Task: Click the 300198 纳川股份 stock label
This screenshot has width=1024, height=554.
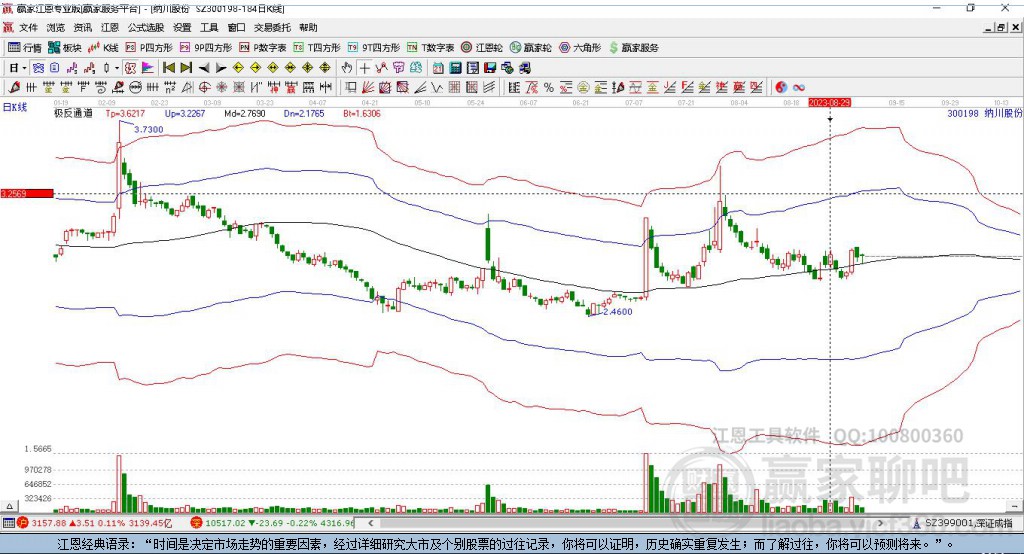Action: [x=985, y=113]
